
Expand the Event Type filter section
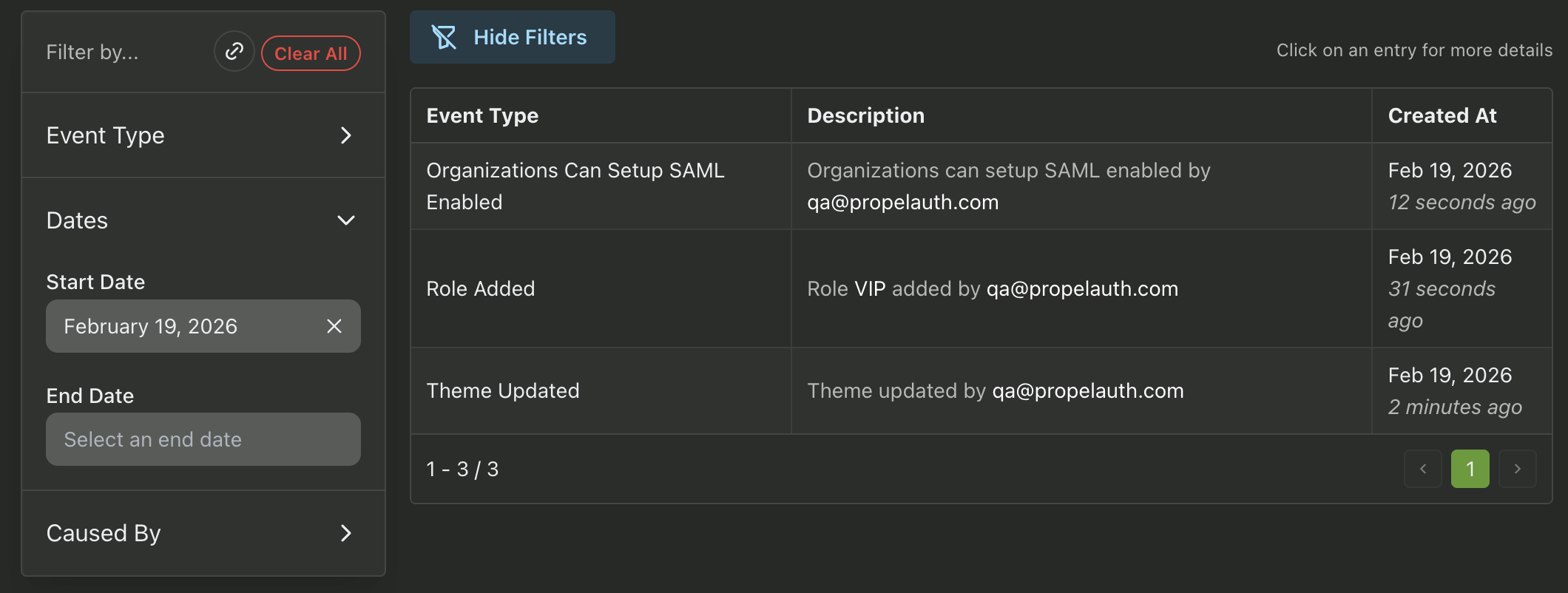coord(203,135)
